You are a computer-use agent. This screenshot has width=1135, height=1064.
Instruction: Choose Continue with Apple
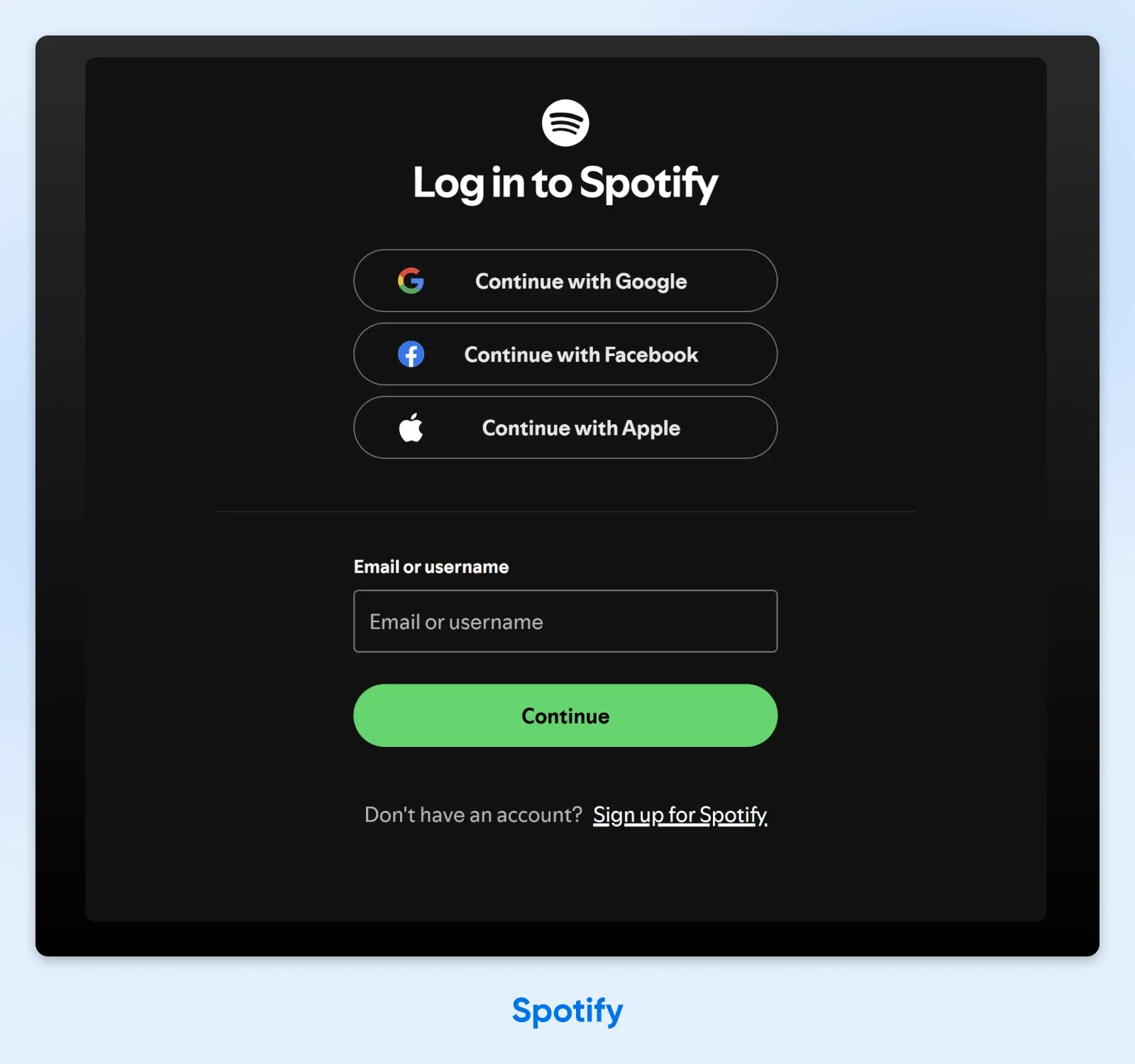coord(565,427)
